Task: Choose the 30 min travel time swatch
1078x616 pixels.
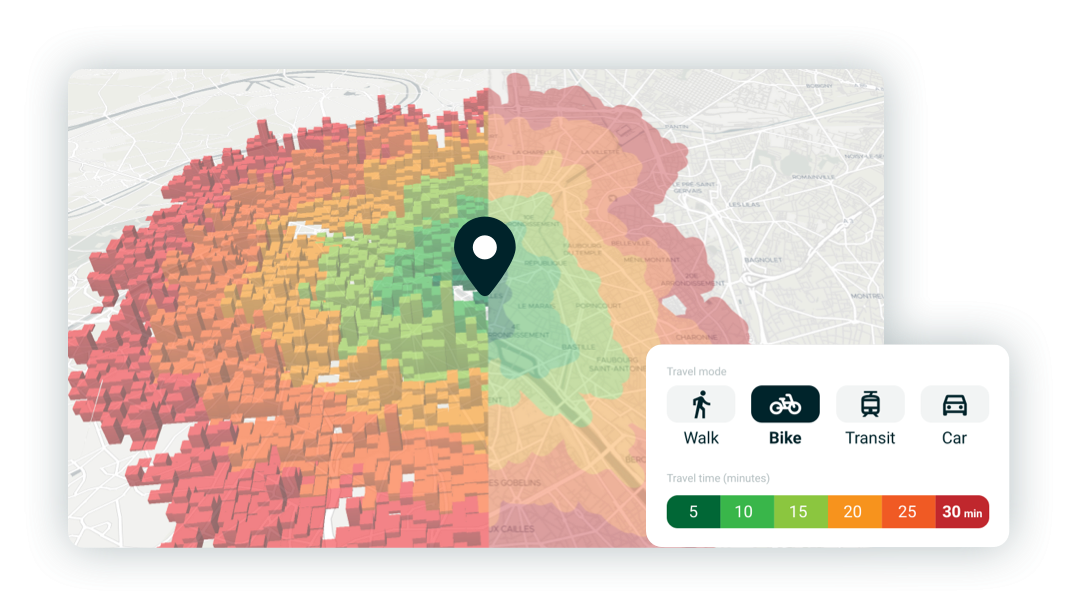Action: (962, 512)
